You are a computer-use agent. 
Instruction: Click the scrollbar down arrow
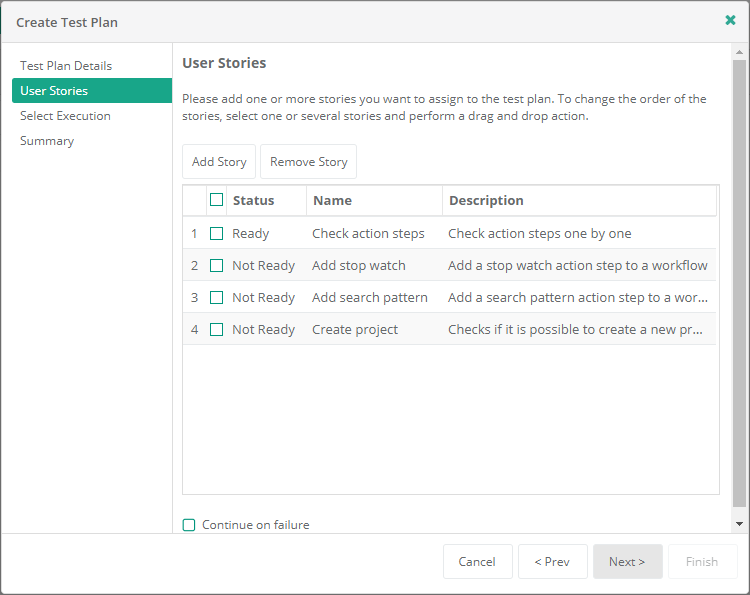click(739, 524)
